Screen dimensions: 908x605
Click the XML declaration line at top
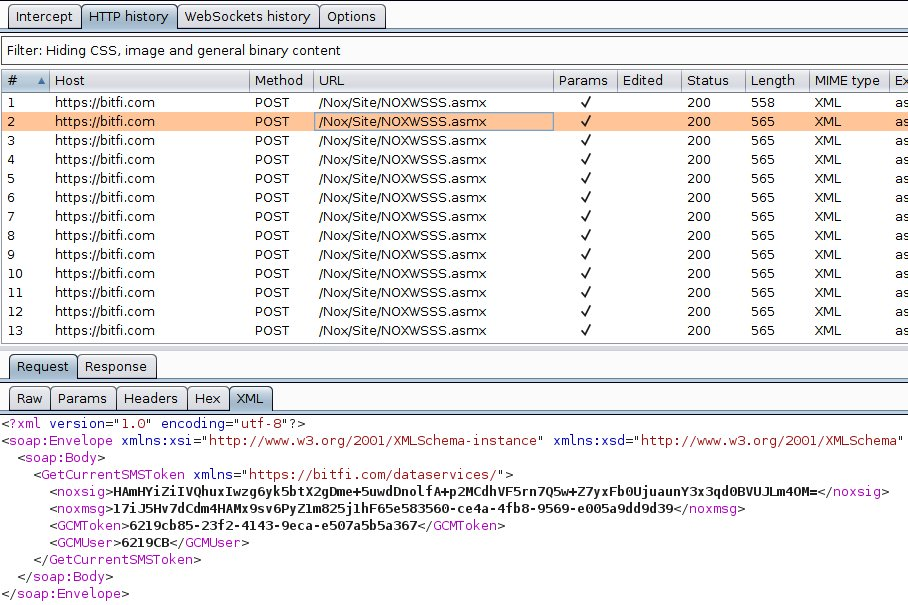(153, 424)
